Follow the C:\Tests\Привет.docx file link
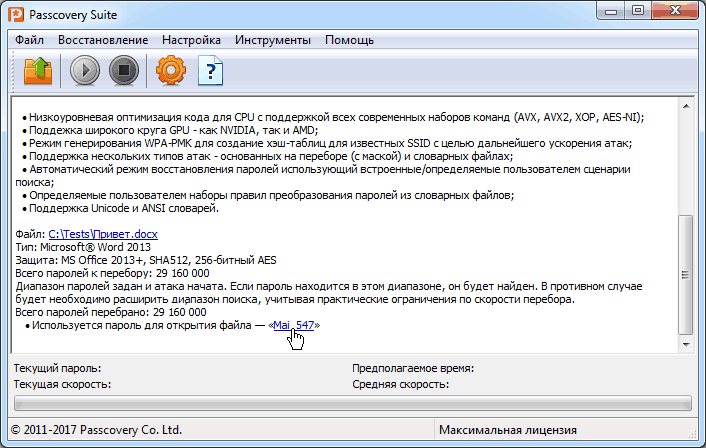 (103, 234)
